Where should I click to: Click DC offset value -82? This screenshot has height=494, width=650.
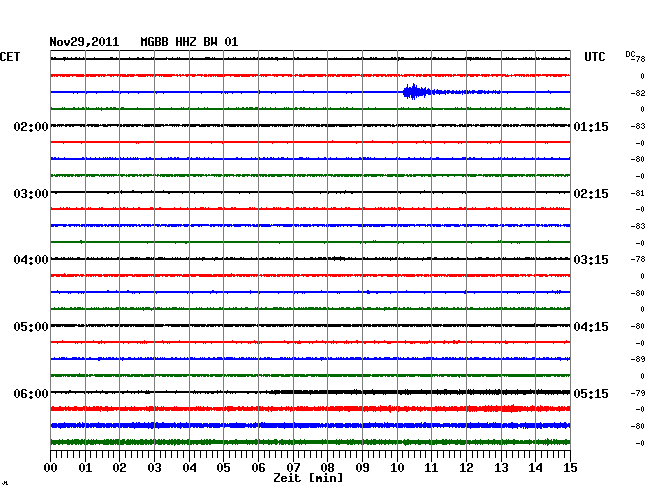point(638,93)
